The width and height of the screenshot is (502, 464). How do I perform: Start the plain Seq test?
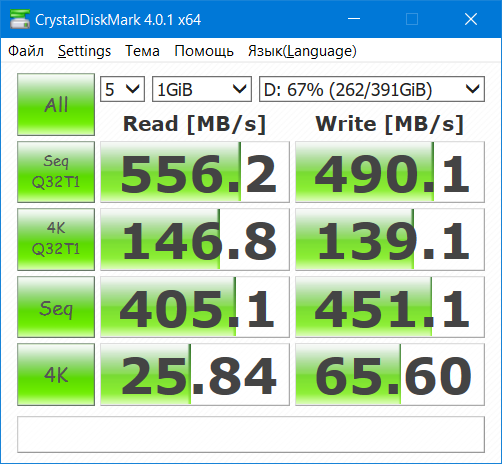(56, 307)
